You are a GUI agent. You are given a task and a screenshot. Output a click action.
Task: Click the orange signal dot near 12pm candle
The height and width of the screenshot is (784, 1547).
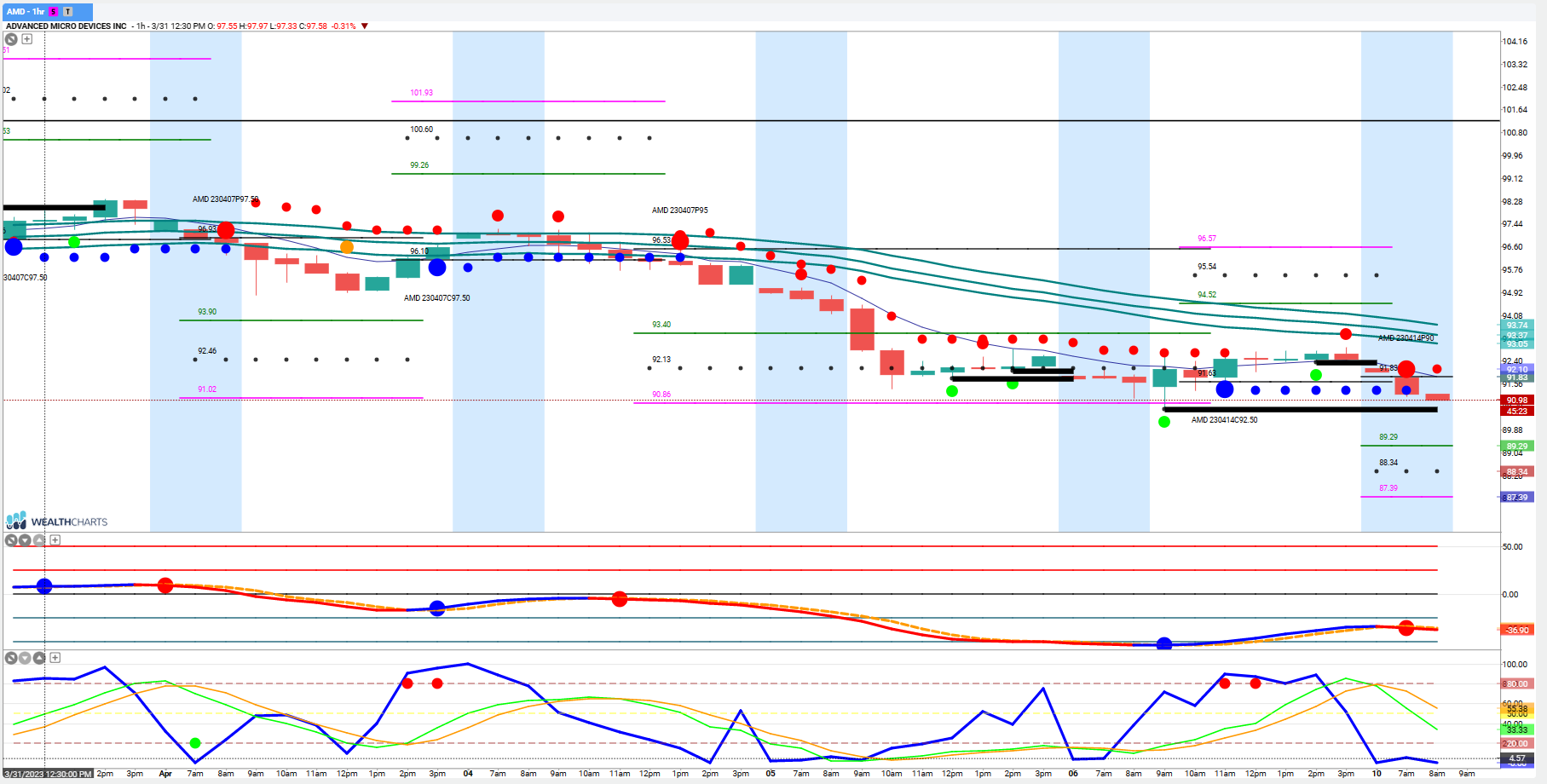pyautogui.click(x=347, y=247)
